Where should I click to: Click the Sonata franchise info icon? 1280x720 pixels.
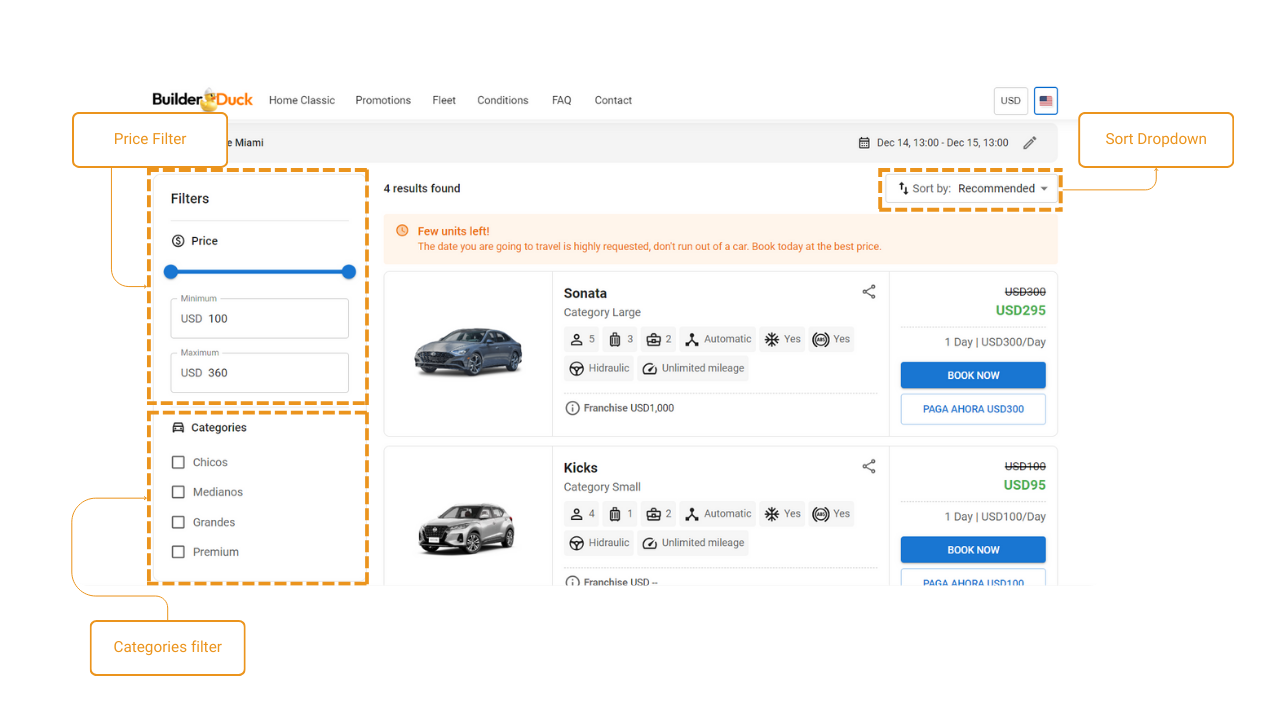572,408
